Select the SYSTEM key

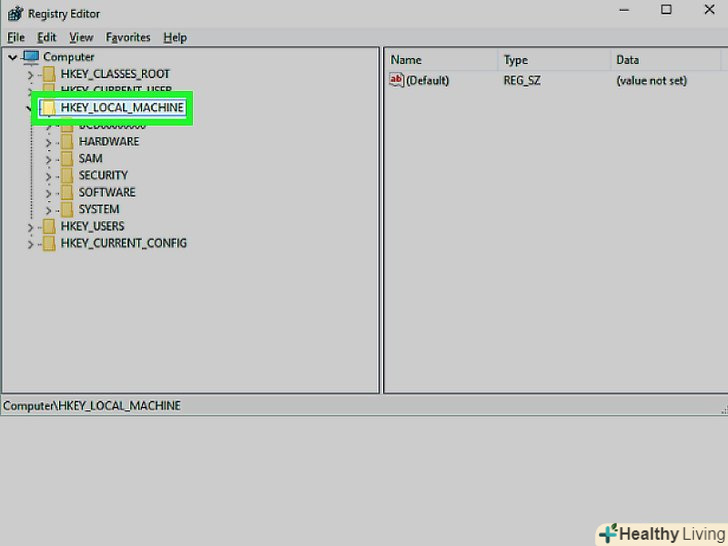coord(99,209)
